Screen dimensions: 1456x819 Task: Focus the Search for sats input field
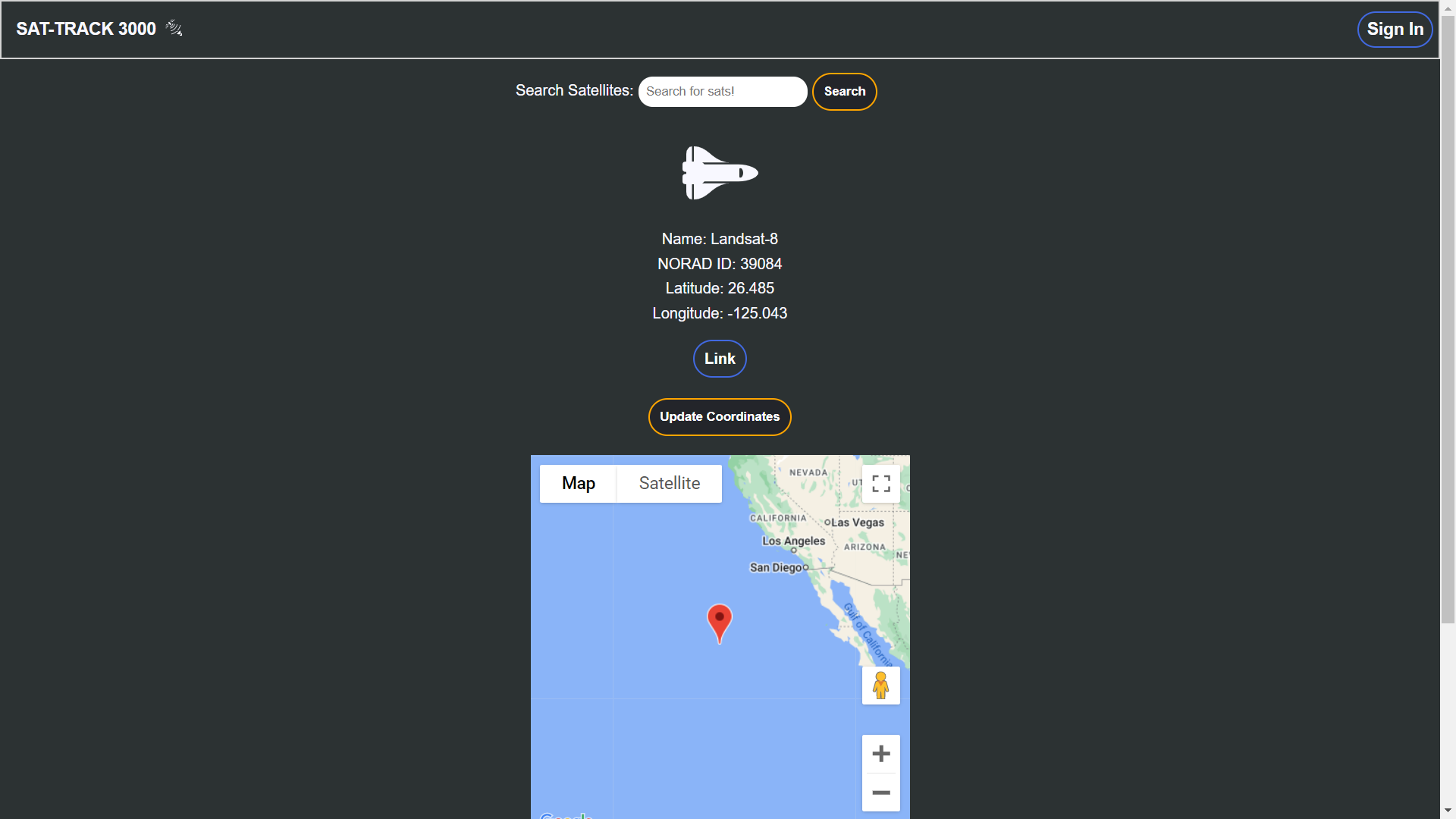tap(723, 92)
